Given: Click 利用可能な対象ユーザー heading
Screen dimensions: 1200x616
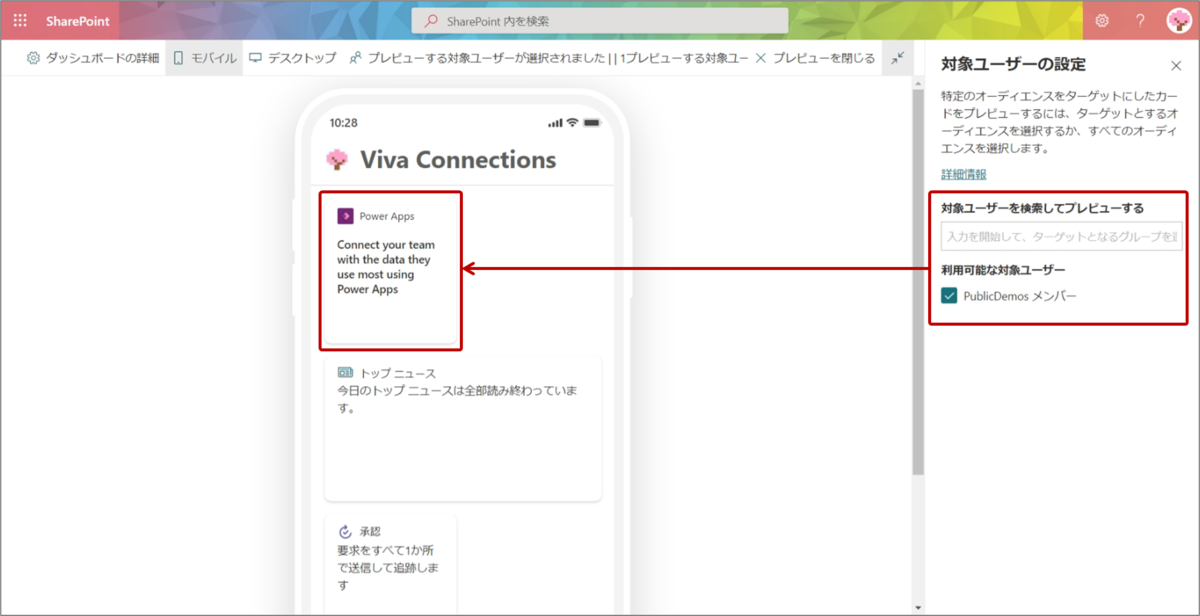Looking at the screenshot, I should [1003, 270].
